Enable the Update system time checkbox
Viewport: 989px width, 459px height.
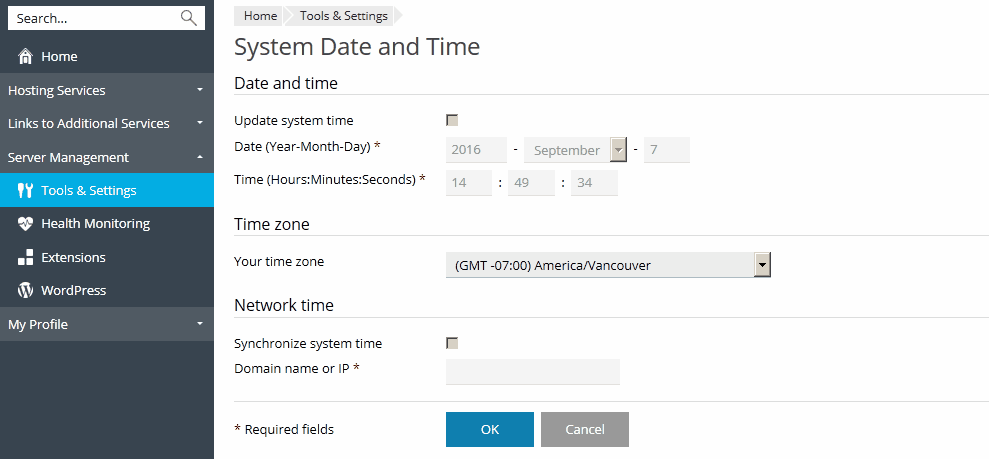click(x=452, y=120)
